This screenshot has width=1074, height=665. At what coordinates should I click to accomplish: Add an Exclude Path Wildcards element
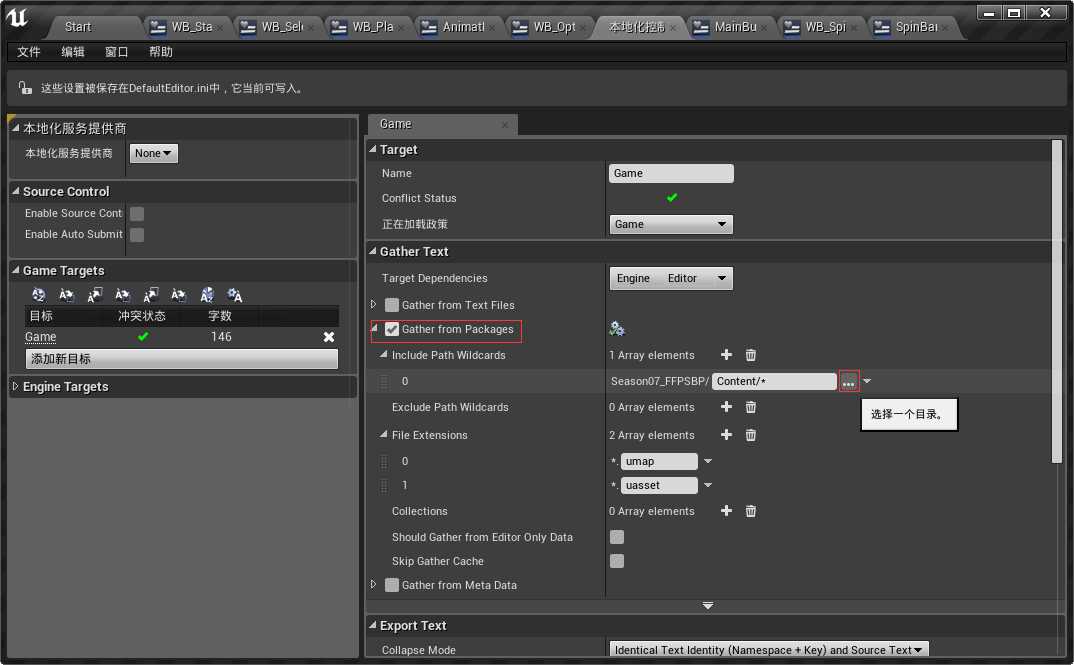[726, 407]
